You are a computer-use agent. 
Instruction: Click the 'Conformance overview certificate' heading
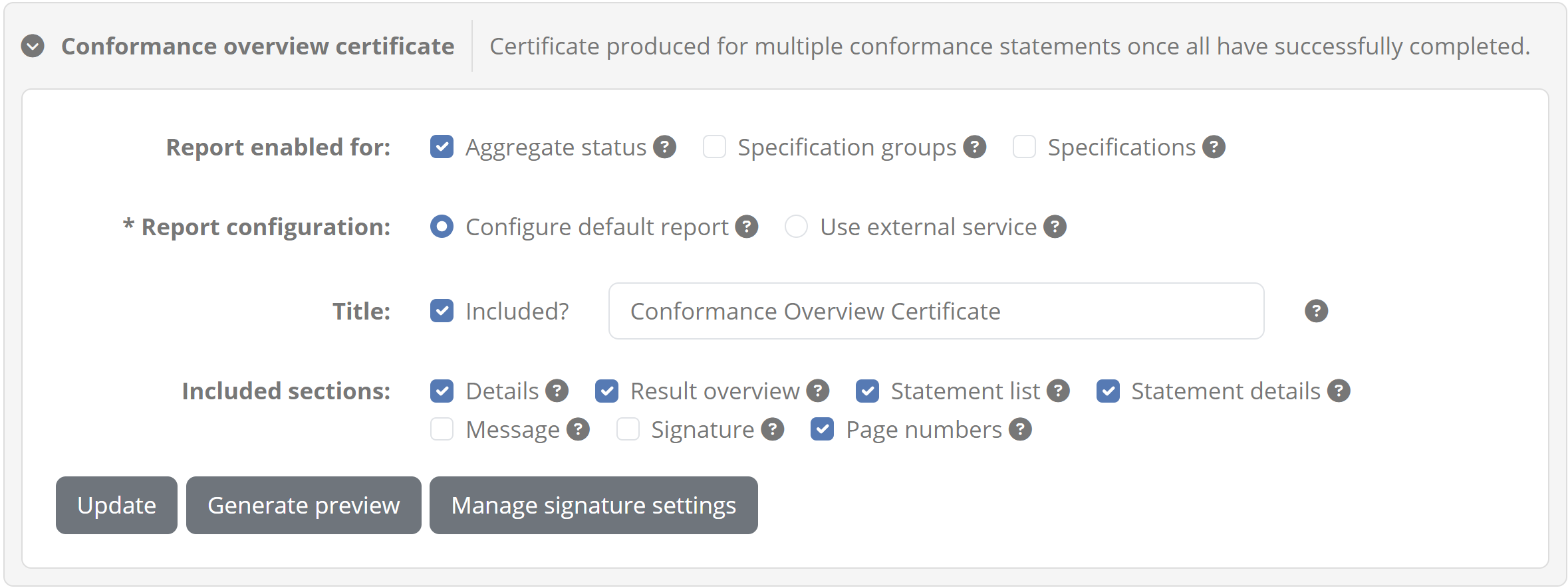(x=258, y=46)
